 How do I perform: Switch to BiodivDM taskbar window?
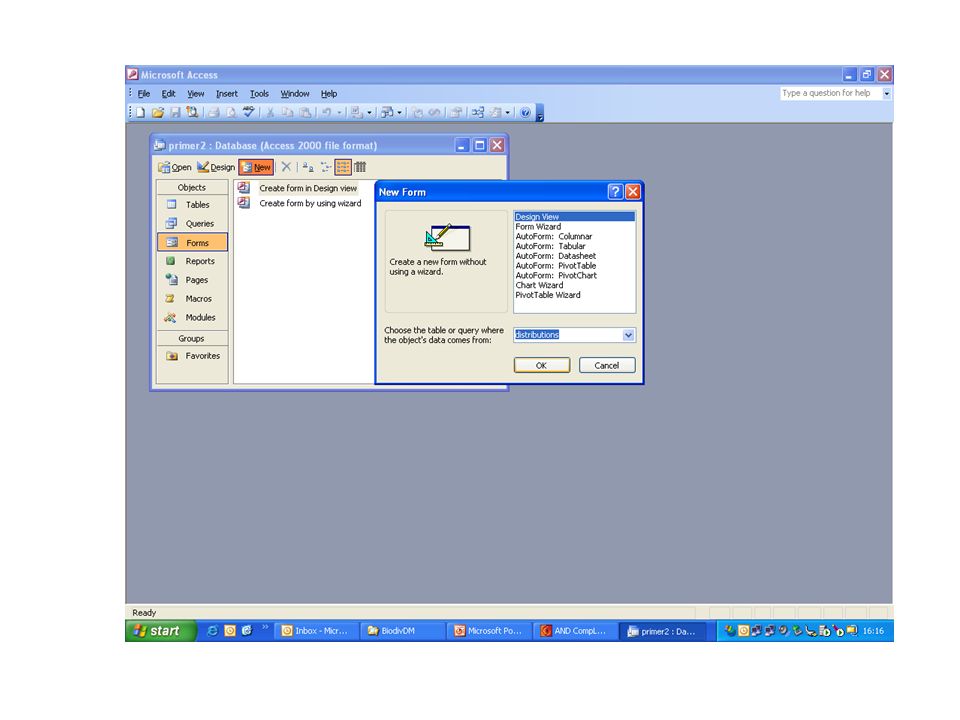point(403,631)
